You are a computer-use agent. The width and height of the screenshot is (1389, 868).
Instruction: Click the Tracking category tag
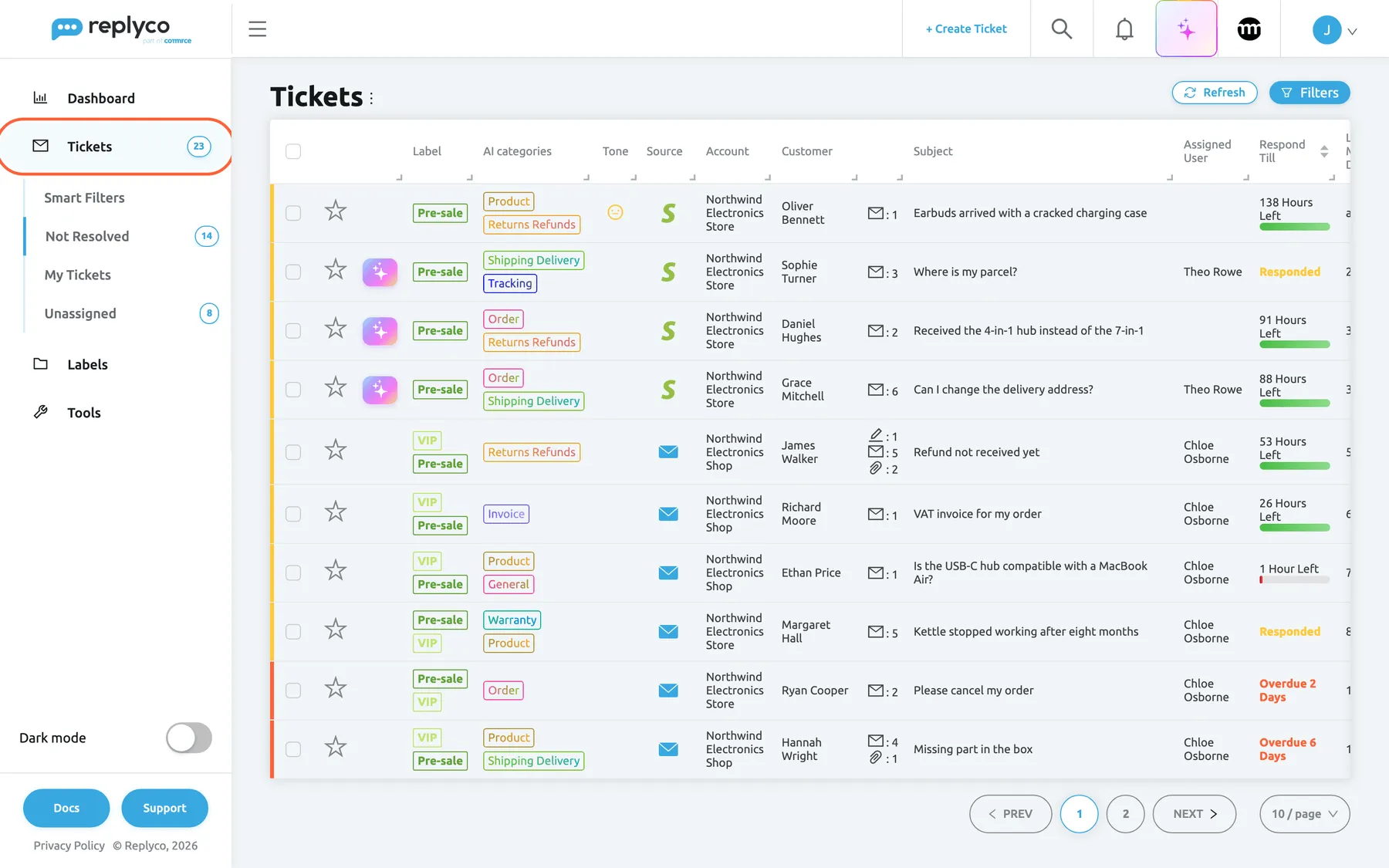pos(509,283)
